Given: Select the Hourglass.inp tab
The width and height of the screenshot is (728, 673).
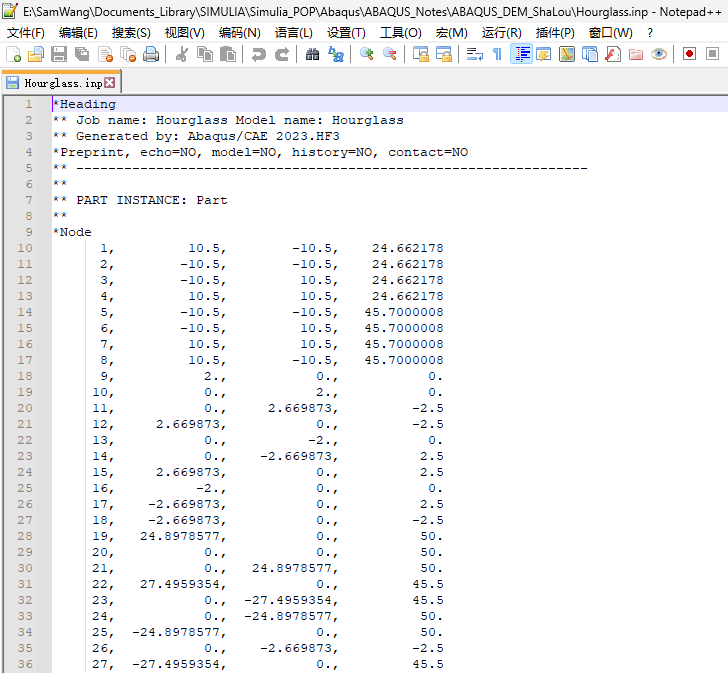Looking at the screenshot, I should click(61, 83).
